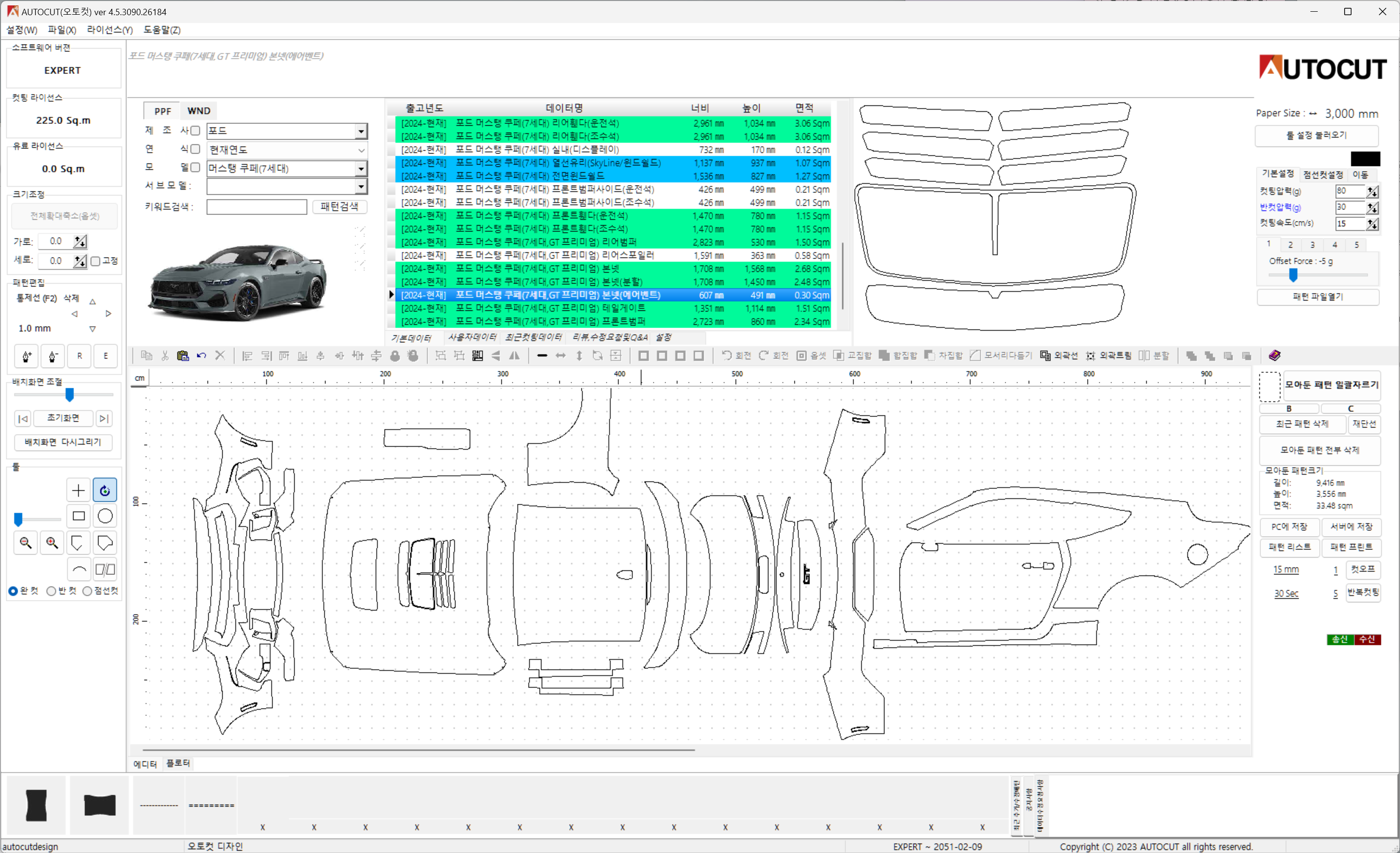Click the 패턴 파일열기 button
Image resolution: width=1400 pixels, height=853 pixels.
(x=1318, y=297)
